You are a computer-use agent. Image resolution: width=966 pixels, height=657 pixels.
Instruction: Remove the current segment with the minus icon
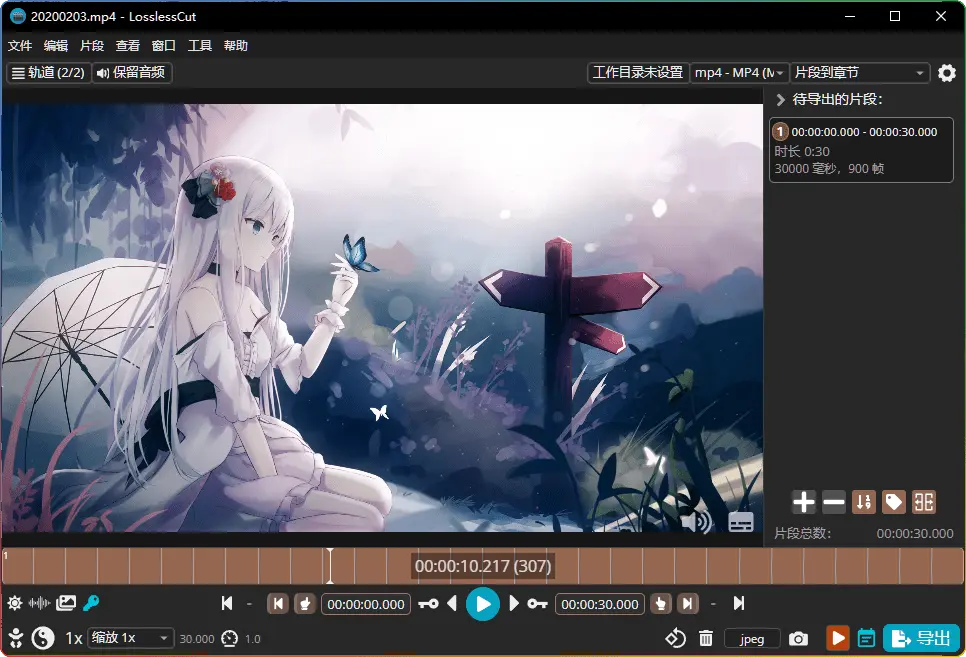tap(834, 502)
